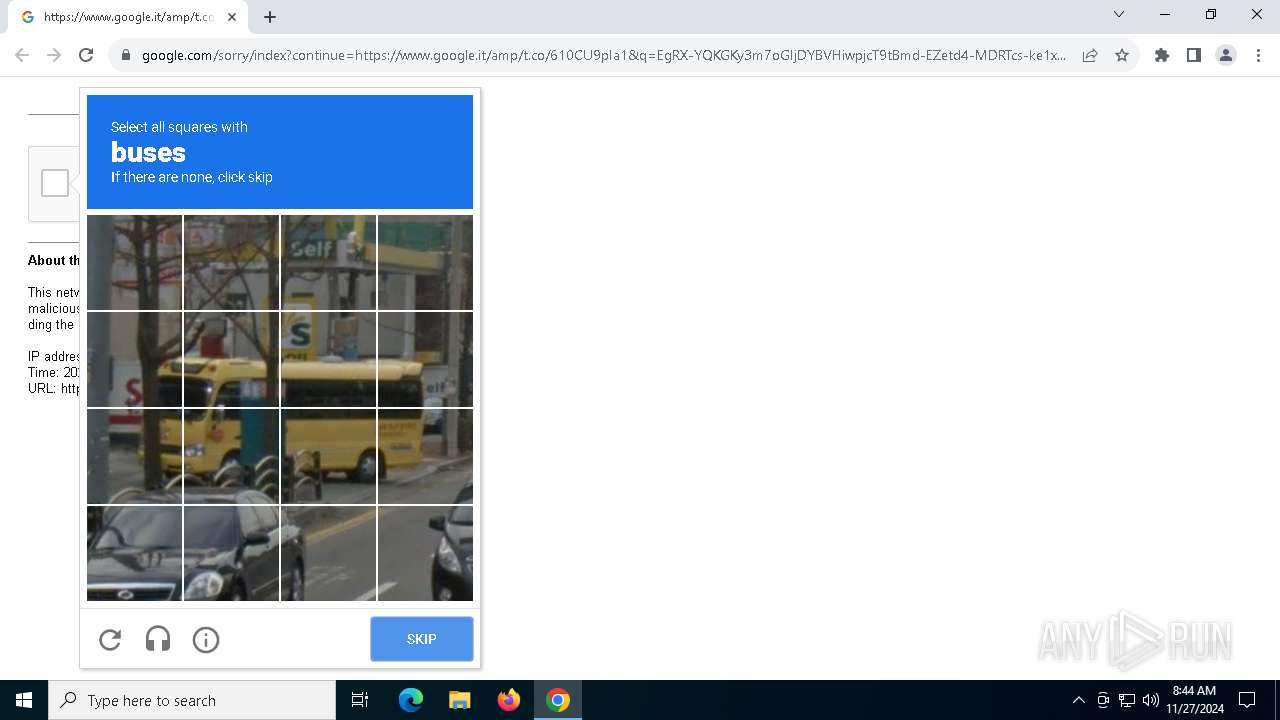This screenshot has height=720, width=1280.
Task: View site information lock icon
Action: pos(126,55)
